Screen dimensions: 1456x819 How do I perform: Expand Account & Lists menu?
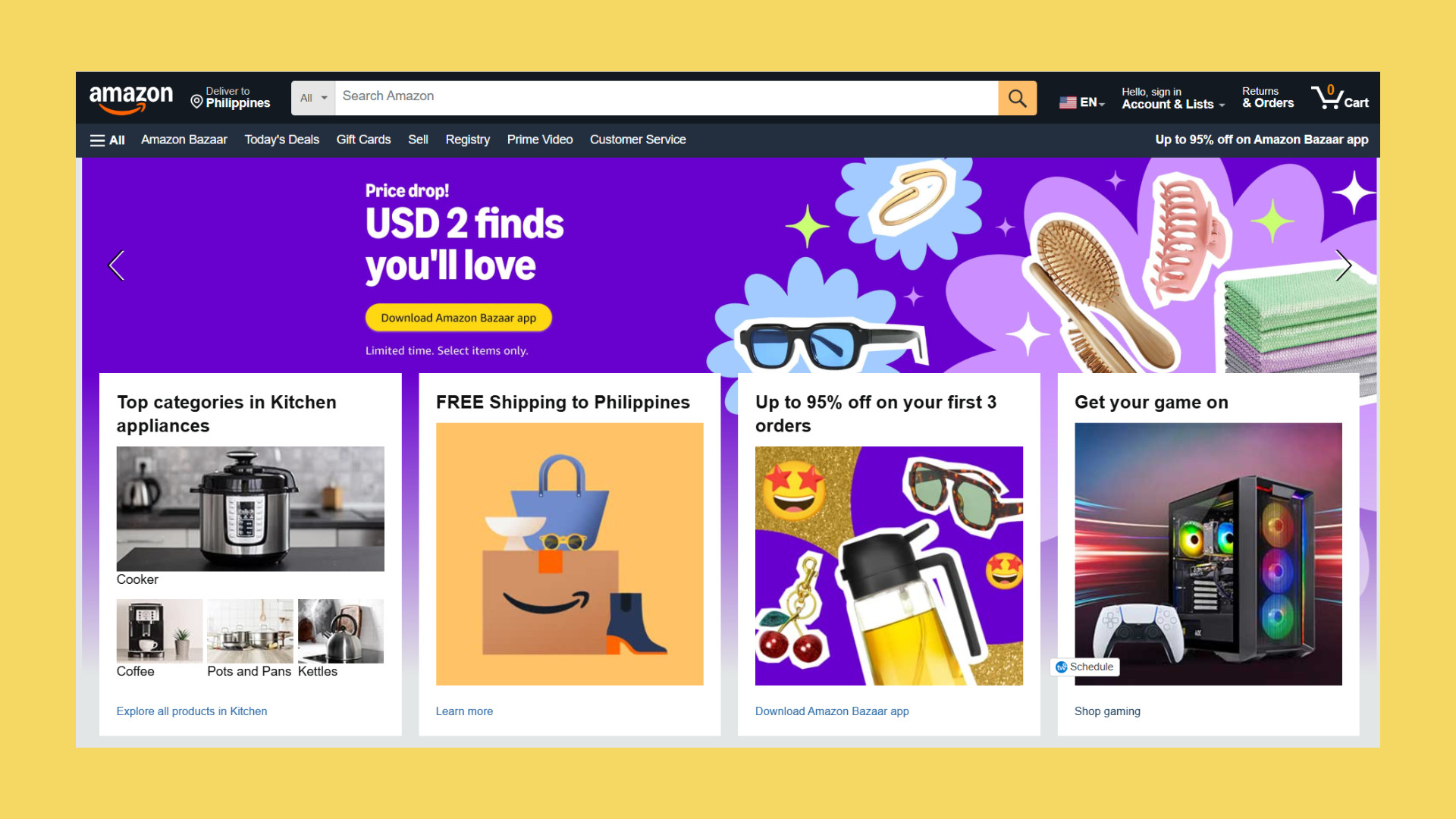tap(1173, 99)
